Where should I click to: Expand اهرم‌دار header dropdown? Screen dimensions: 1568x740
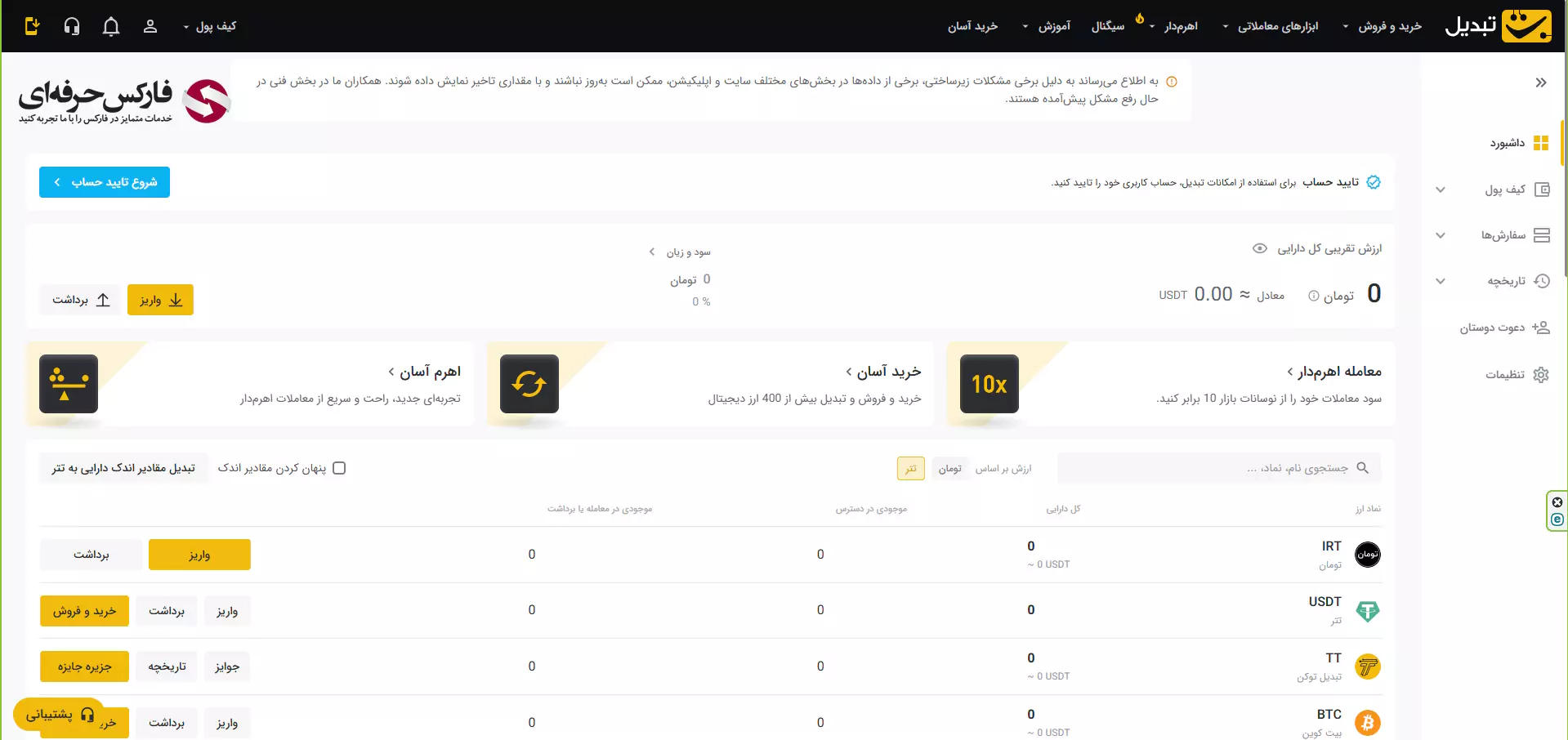1173,26
